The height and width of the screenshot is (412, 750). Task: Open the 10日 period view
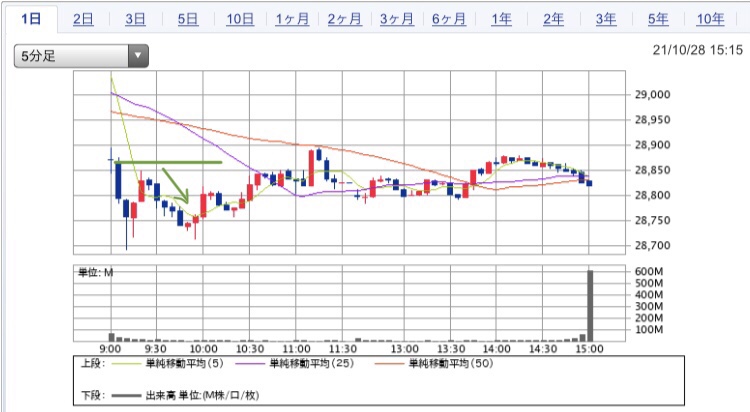coord(240,19)
